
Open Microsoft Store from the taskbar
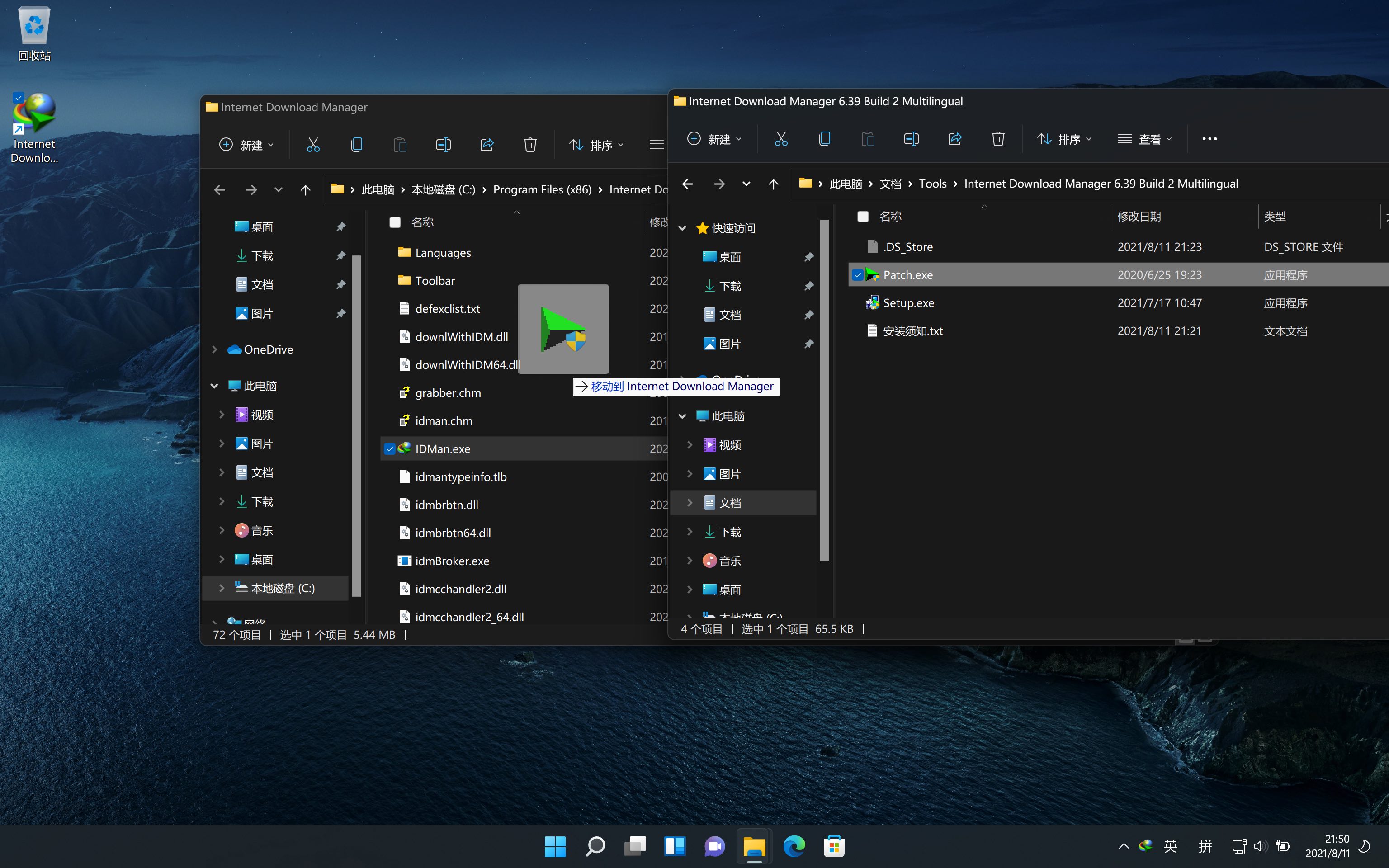[833, 846]
